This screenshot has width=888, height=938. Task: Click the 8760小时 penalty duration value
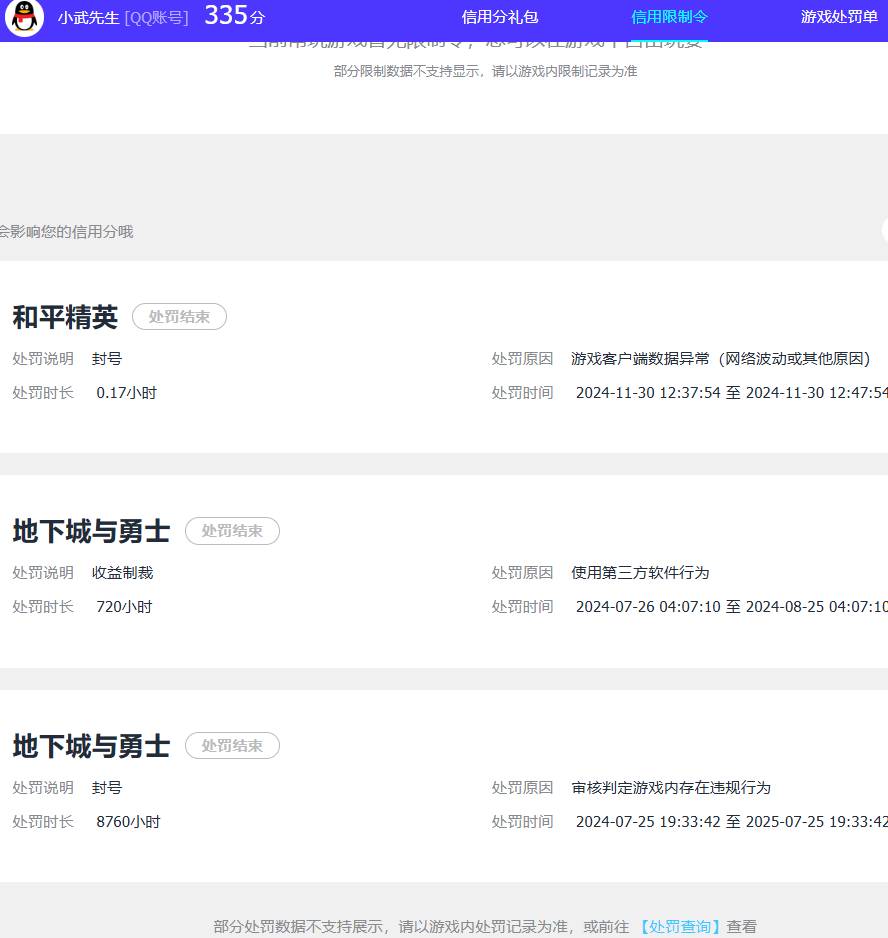click(128, 821)
